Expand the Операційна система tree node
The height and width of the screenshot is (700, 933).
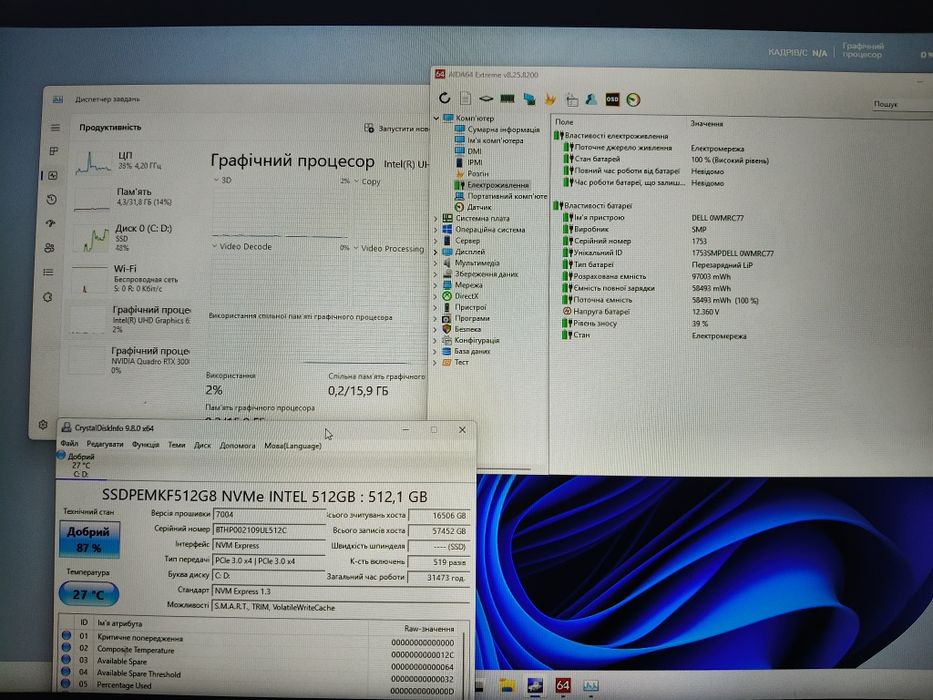coord(436,230)
